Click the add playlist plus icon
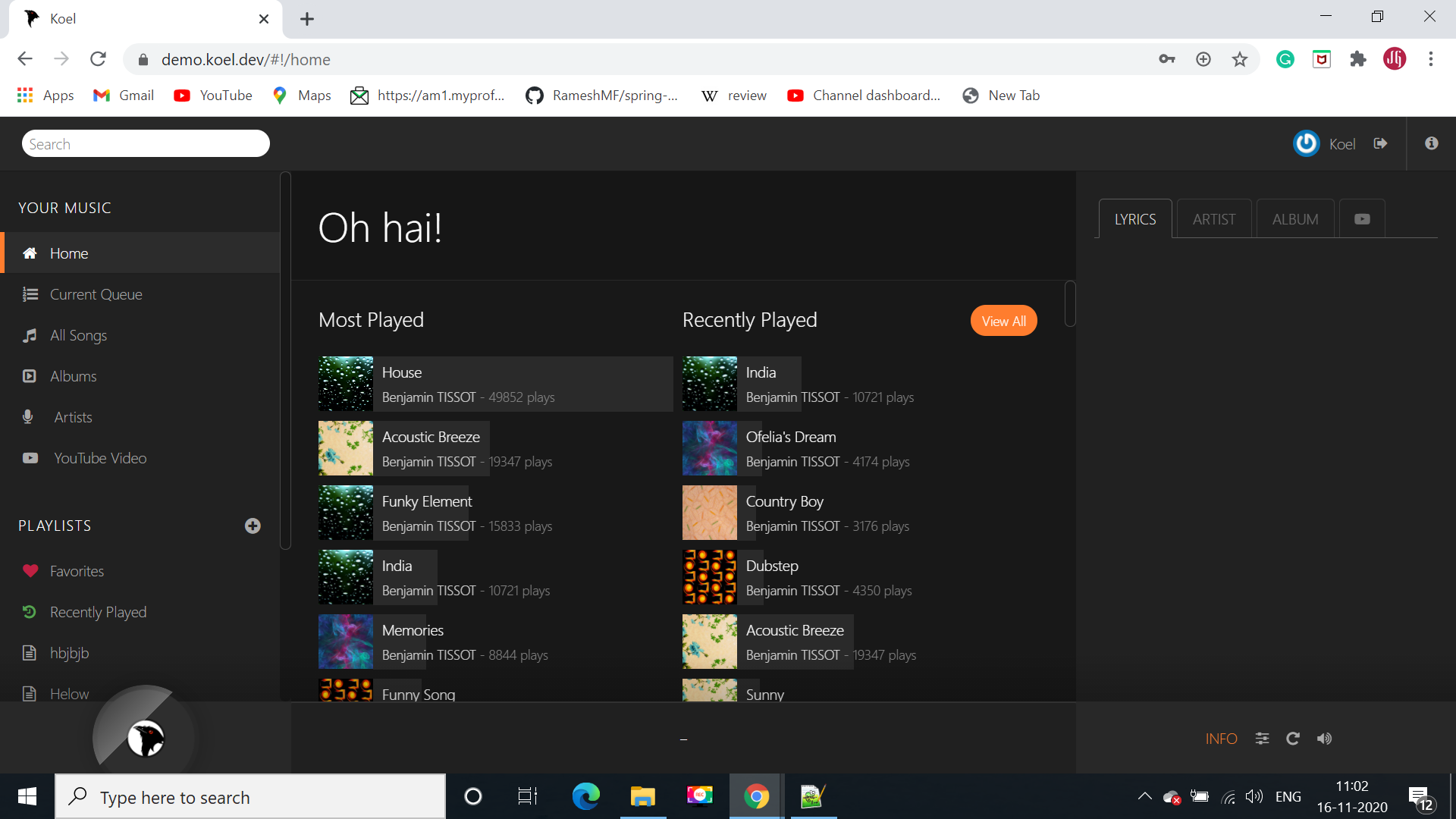Image resolution: width=1456 pixels, height=819 pixels. coord(253,526)
